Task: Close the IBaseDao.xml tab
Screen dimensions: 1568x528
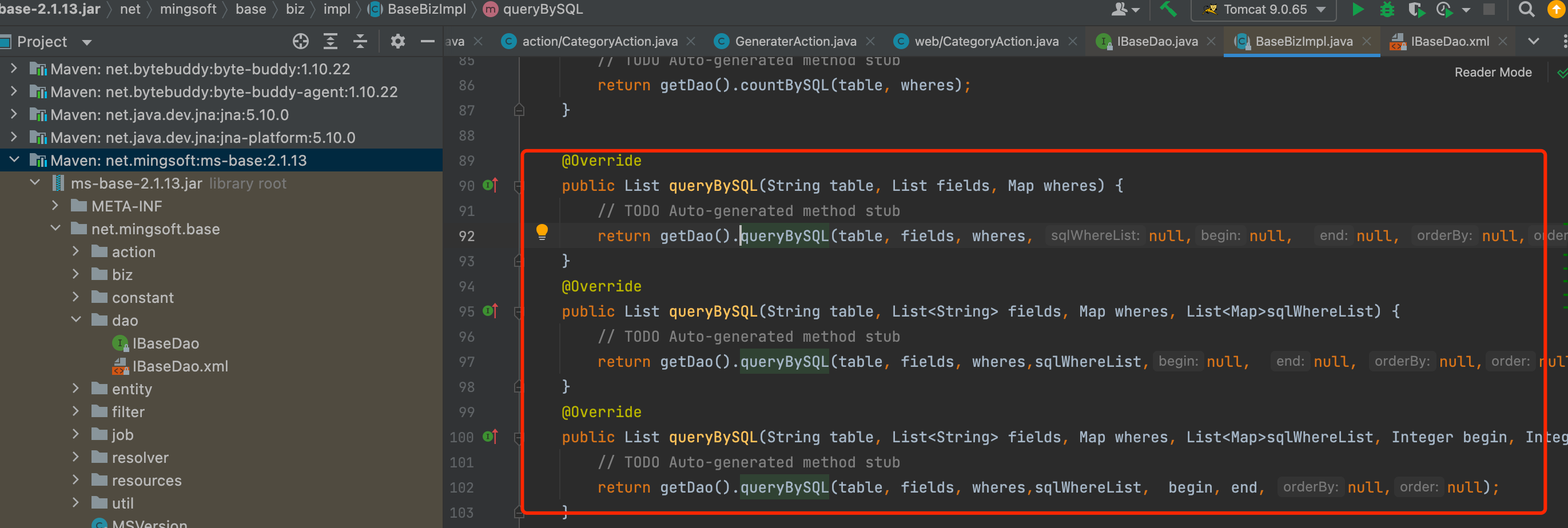Action: 1503,41
